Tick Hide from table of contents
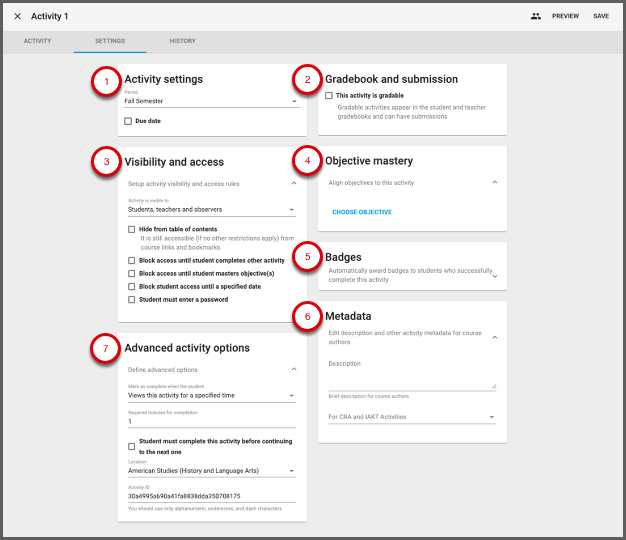The height and width of the screenshot is (540, 626). [x=132, y=229]
